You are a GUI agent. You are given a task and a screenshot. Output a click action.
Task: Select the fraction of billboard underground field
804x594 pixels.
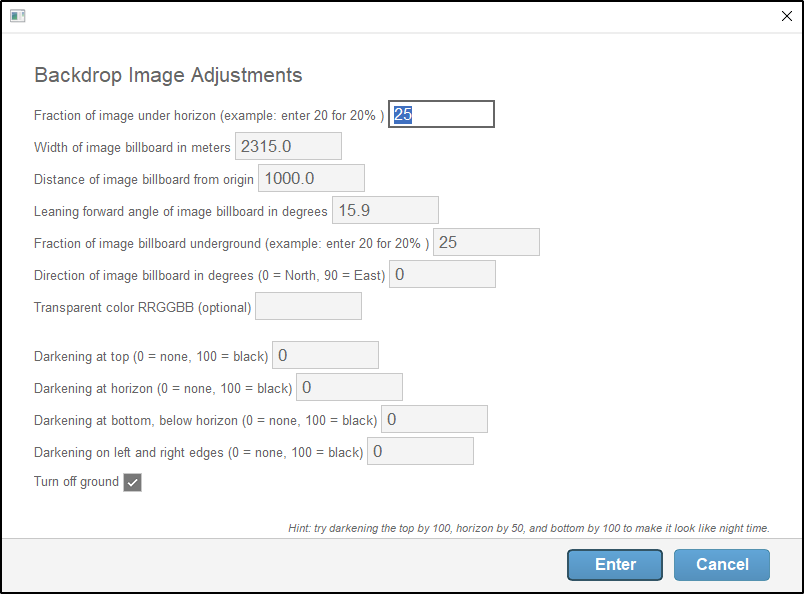coord(486,242)
